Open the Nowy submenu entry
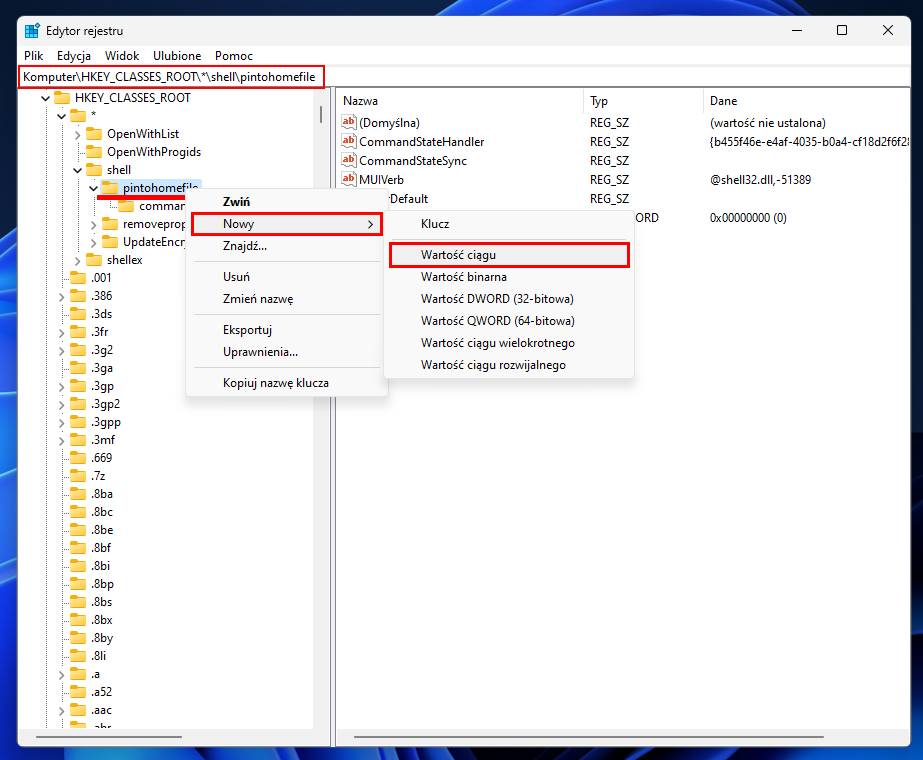923x760 pixels. [287, 224]
